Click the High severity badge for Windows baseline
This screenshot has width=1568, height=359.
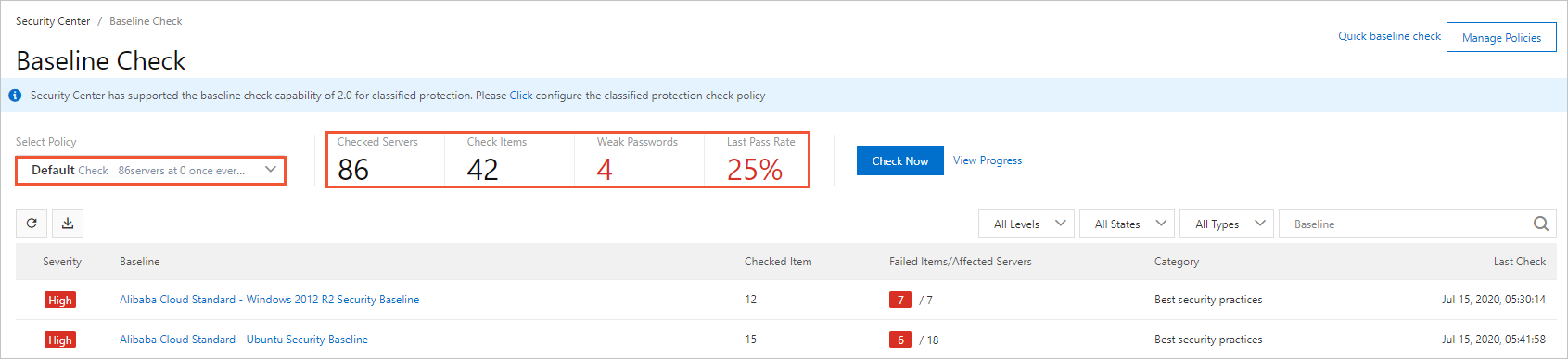[x=60, y=300]
